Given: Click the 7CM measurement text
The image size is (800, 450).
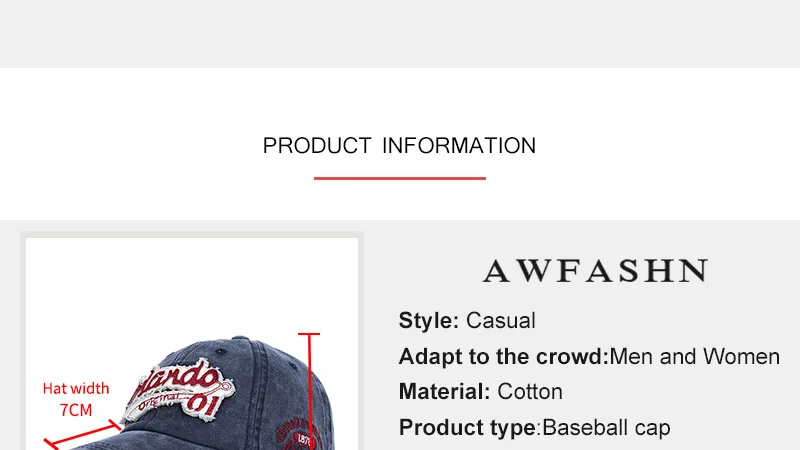Looking at the screenshot, I should click(76, 410).
